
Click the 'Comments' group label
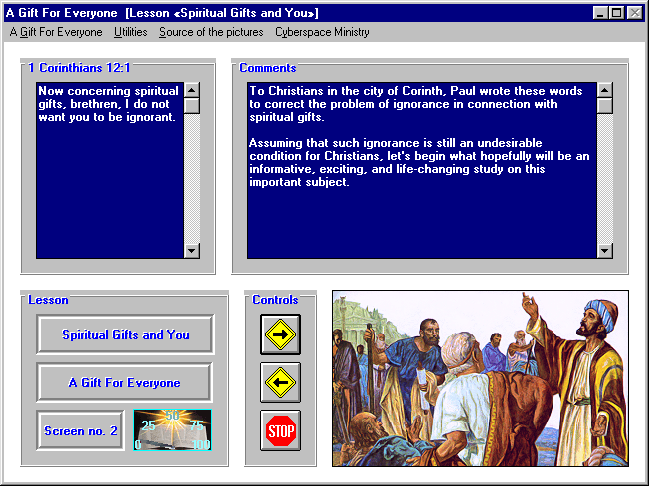[268, 68]
